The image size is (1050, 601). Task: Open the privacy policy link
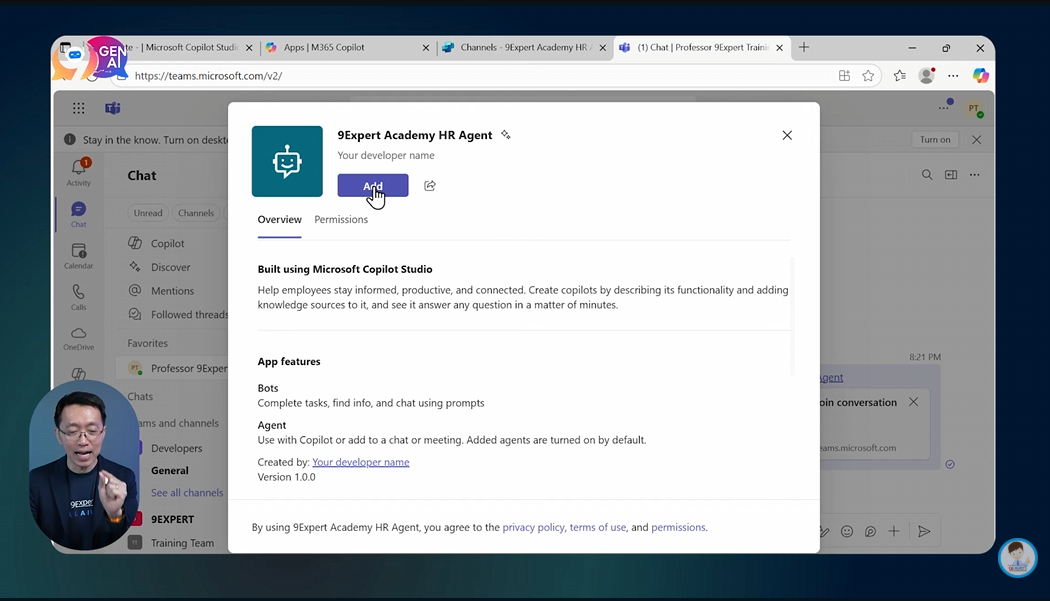533,527
